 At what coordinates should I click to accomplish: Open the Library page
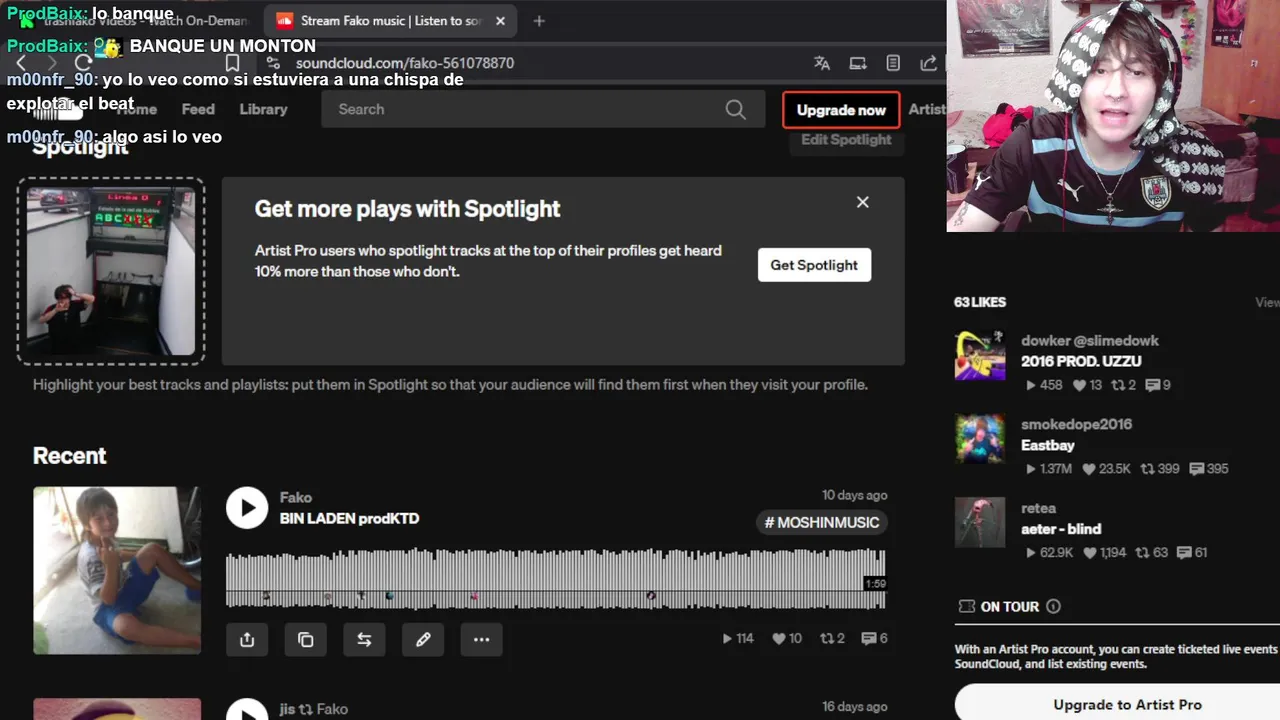[x=263, y=109]
